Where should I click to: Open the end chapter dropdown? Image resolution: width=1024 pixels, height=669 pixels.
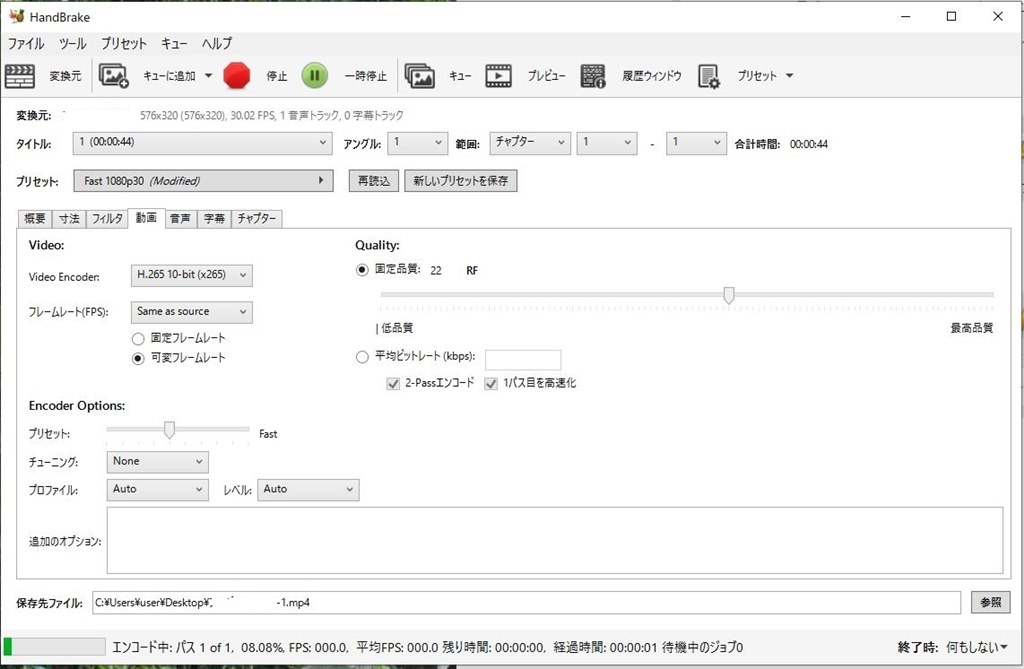click(x=696, y=143)
